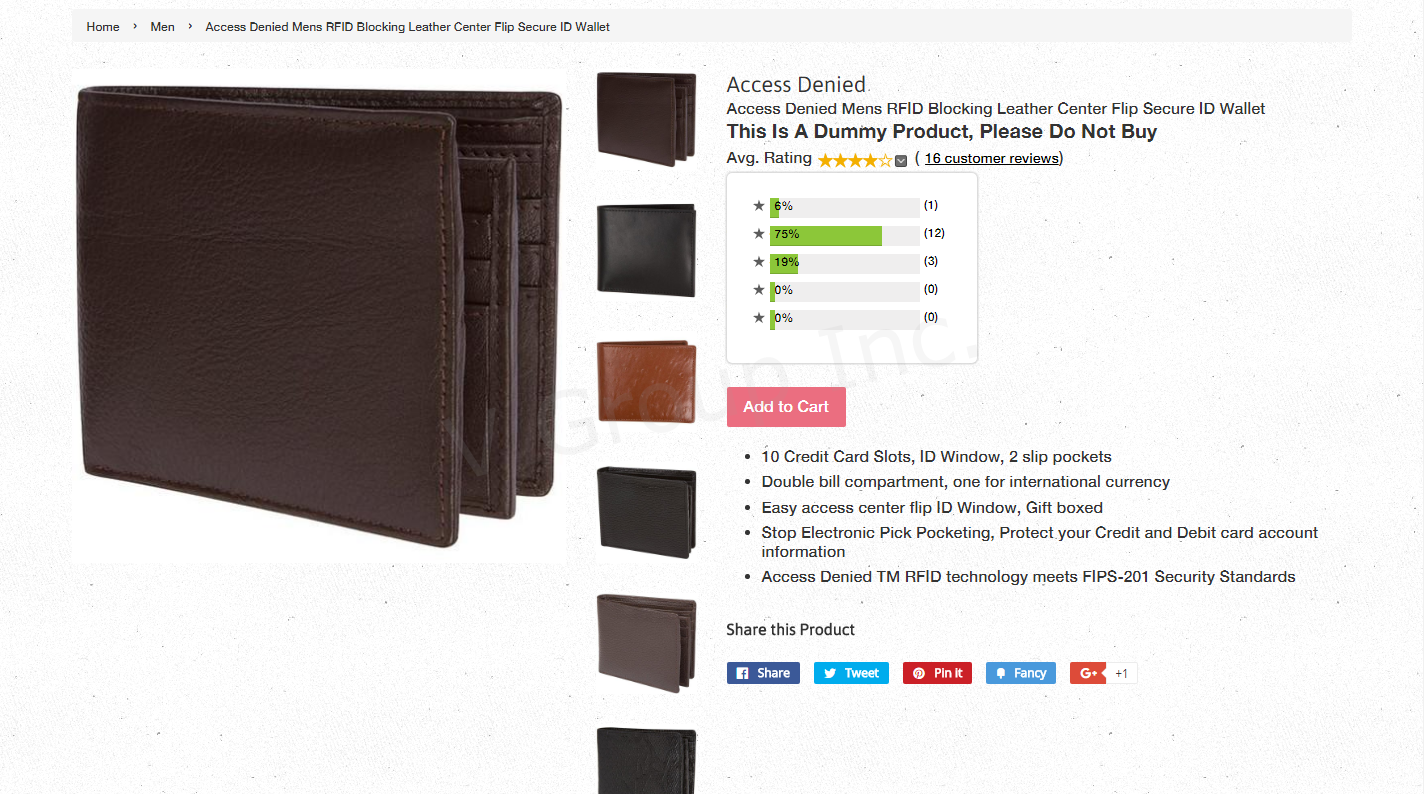Click the 75% rating bar
The height and width of the screenshot is (794, 1424).
[844, 235]
